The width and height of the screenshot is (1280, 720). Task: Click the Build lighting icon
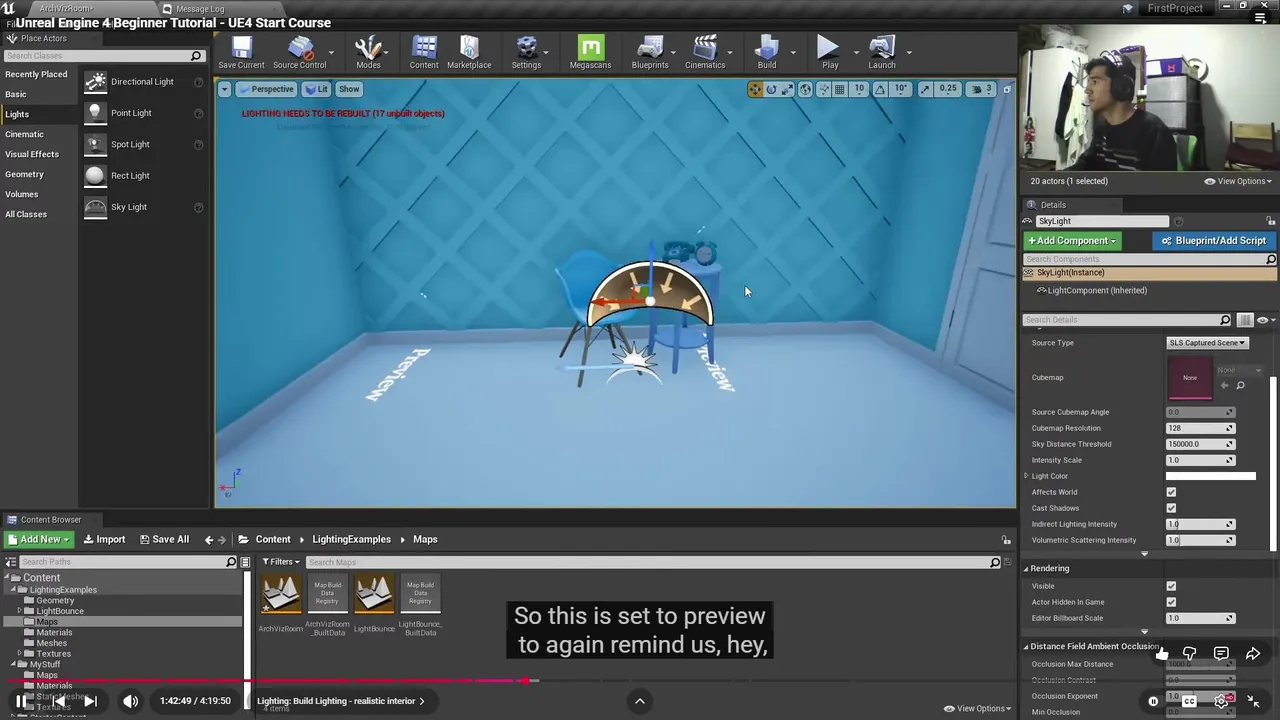pos(767,53)
